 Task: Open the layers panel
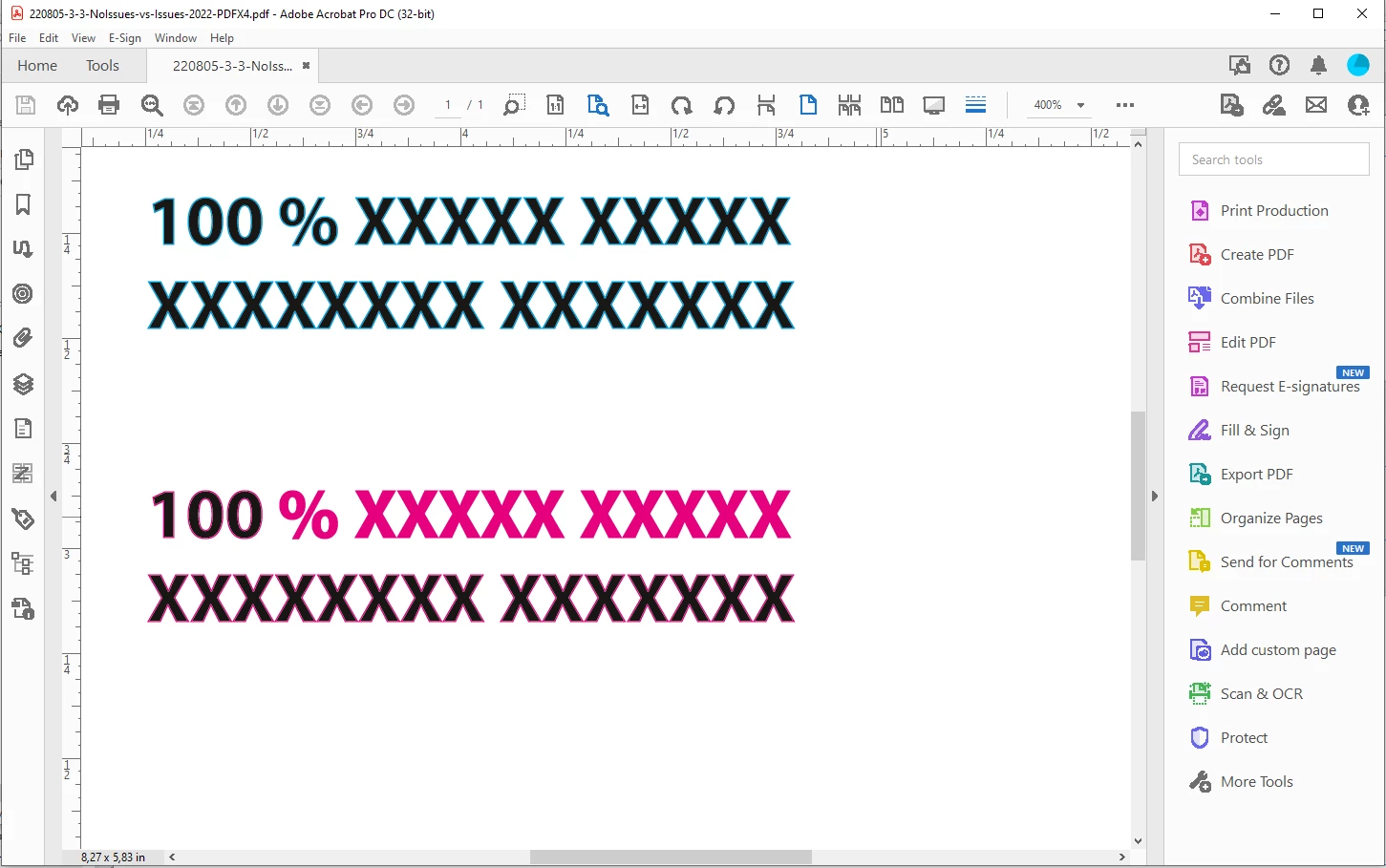24,384
